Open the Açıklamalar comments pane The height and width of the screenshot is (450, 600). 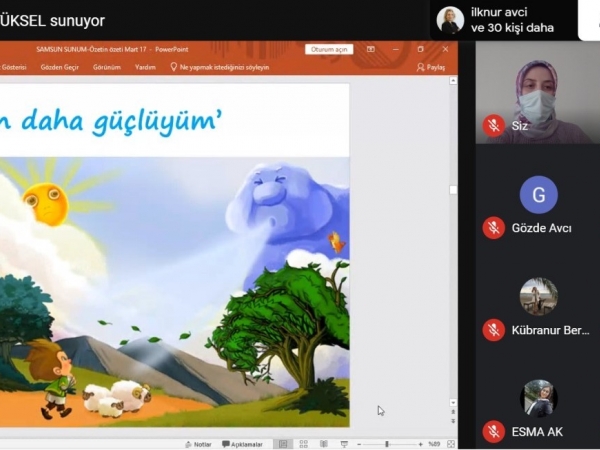coord(243,444)
